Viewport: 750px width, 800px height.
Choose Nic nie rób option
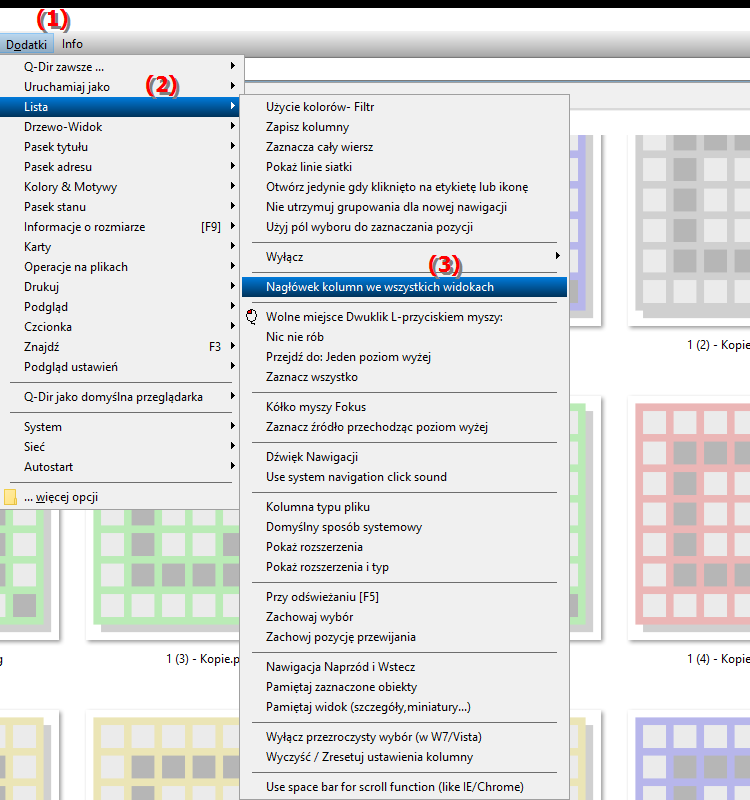pos(404,337)
